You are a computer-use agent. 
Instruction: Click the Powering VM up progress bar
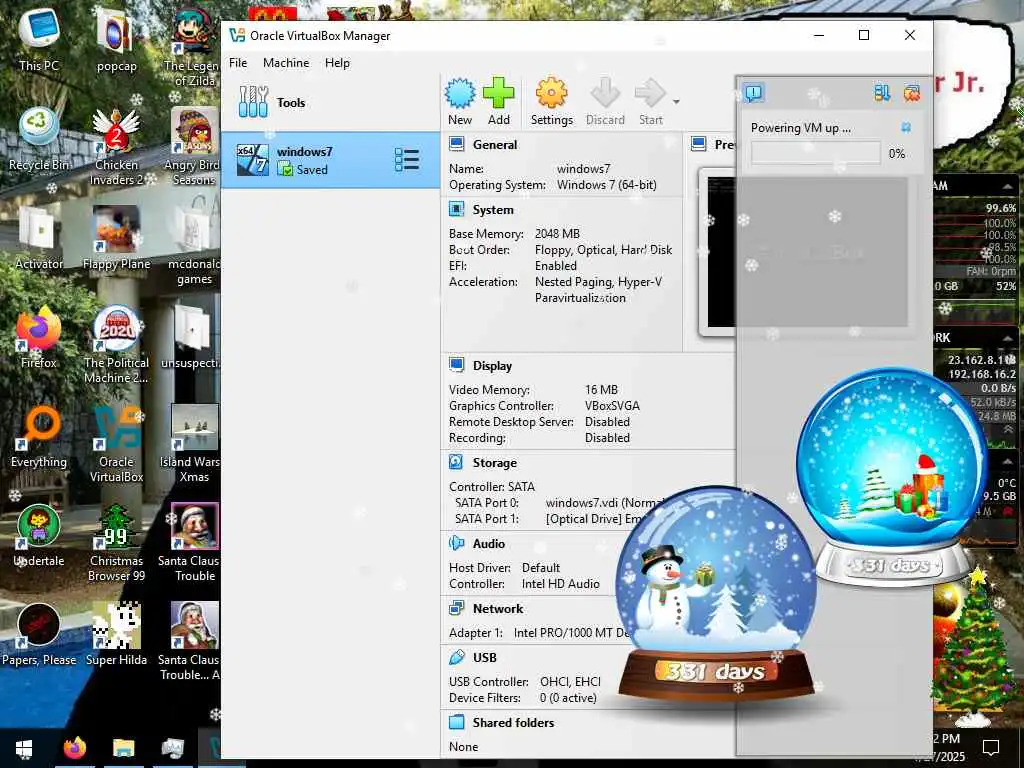click(x=815, y=153)
